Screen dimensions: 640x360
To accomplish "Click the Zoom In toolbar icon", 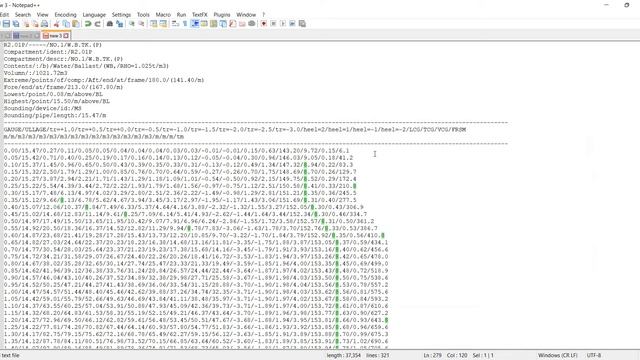I will [132, 24].
